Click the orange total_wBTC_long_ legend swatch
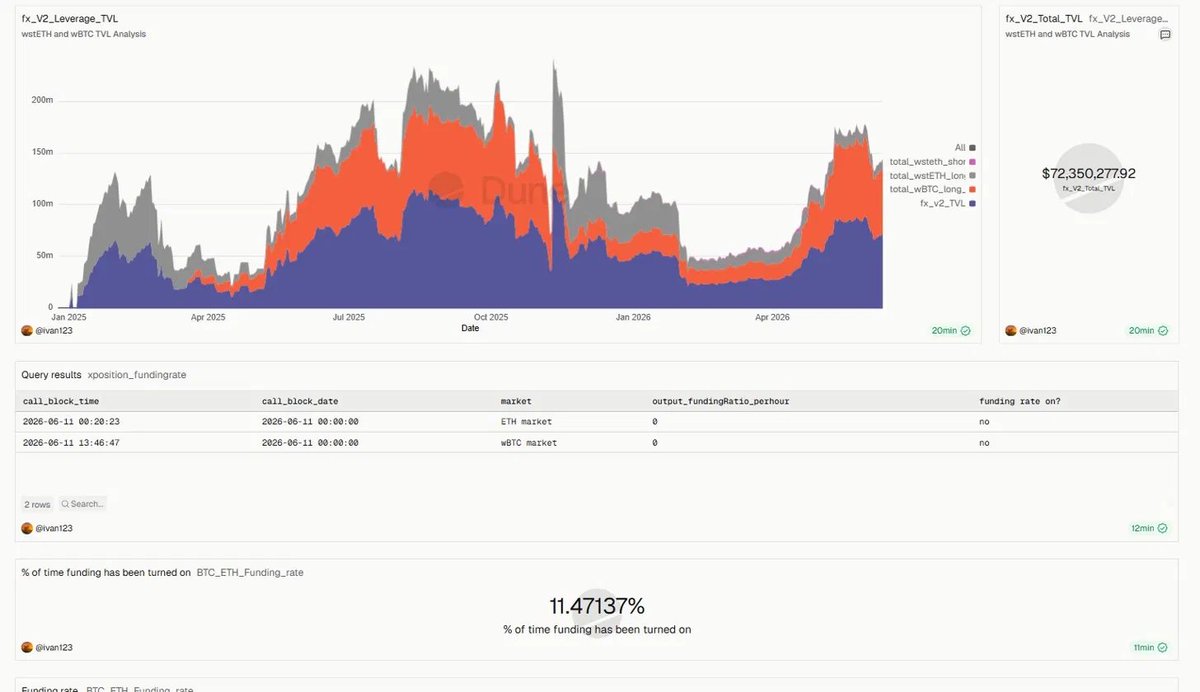1200x692 pixels. 972,189
